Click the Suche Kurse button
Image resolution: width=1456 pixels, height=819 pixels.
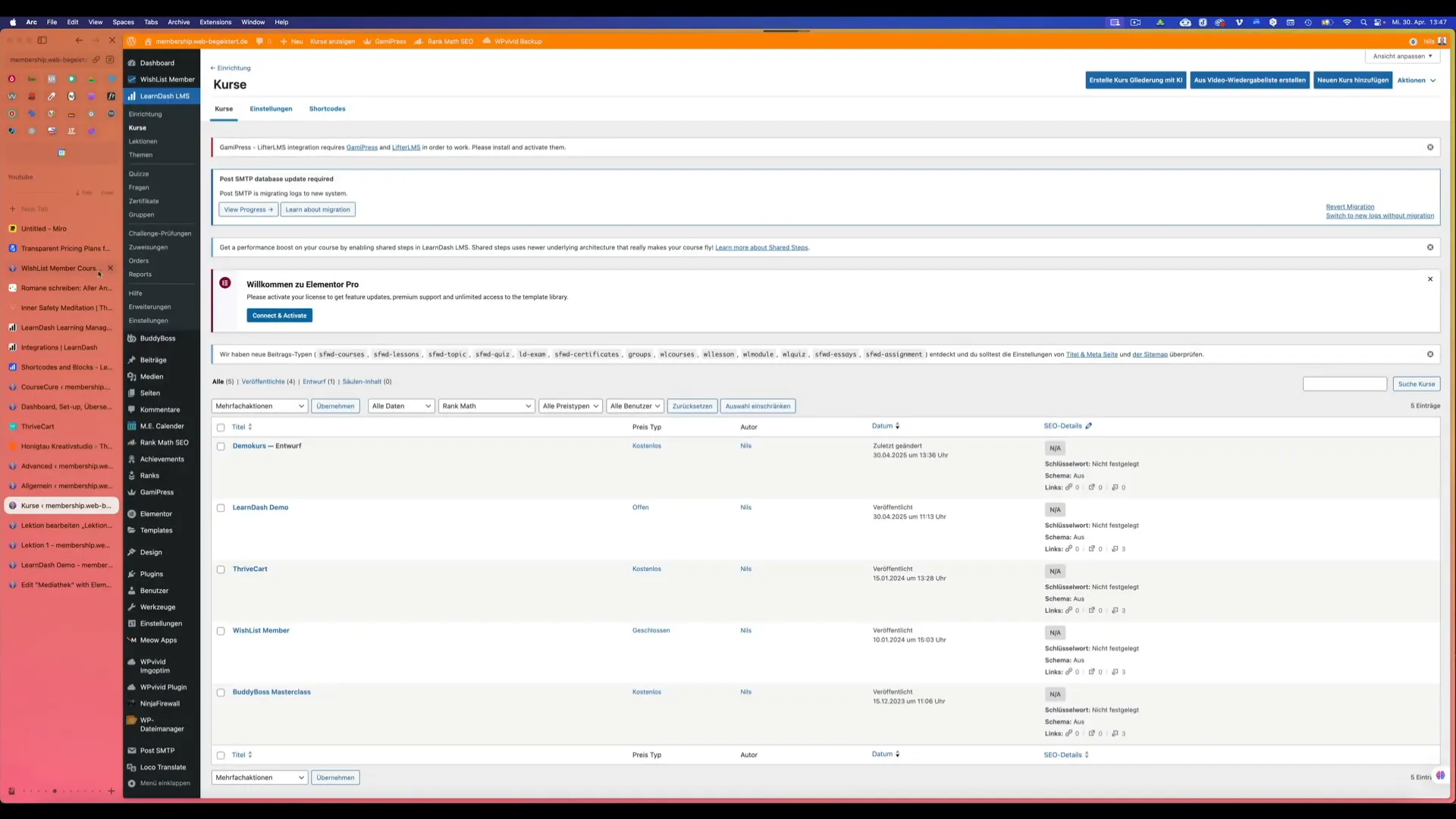pyautogui.click(x=1417, y=384)
